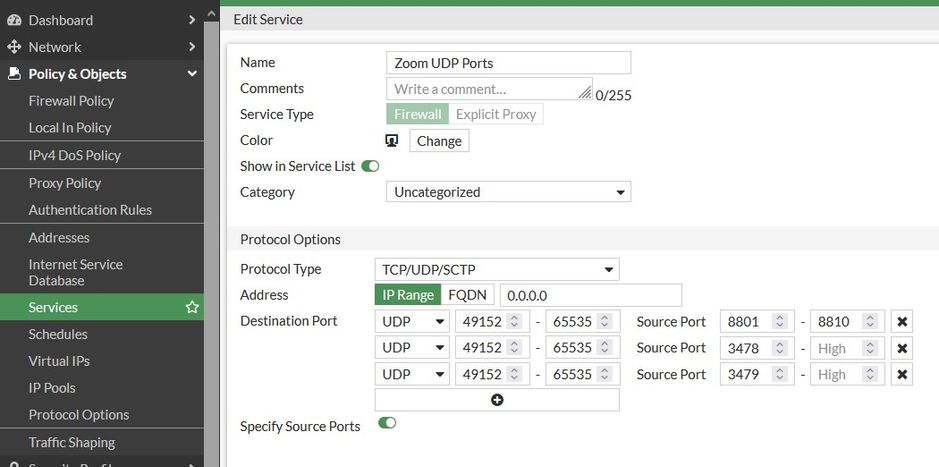
Task: Click the Name input field
Action: coord(508,63)
